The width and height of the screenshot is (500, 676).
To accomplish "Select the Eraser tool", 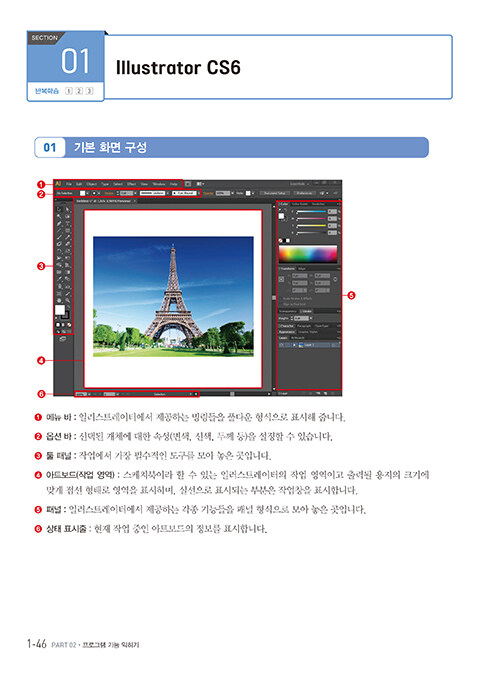I will tap(68, 244).
